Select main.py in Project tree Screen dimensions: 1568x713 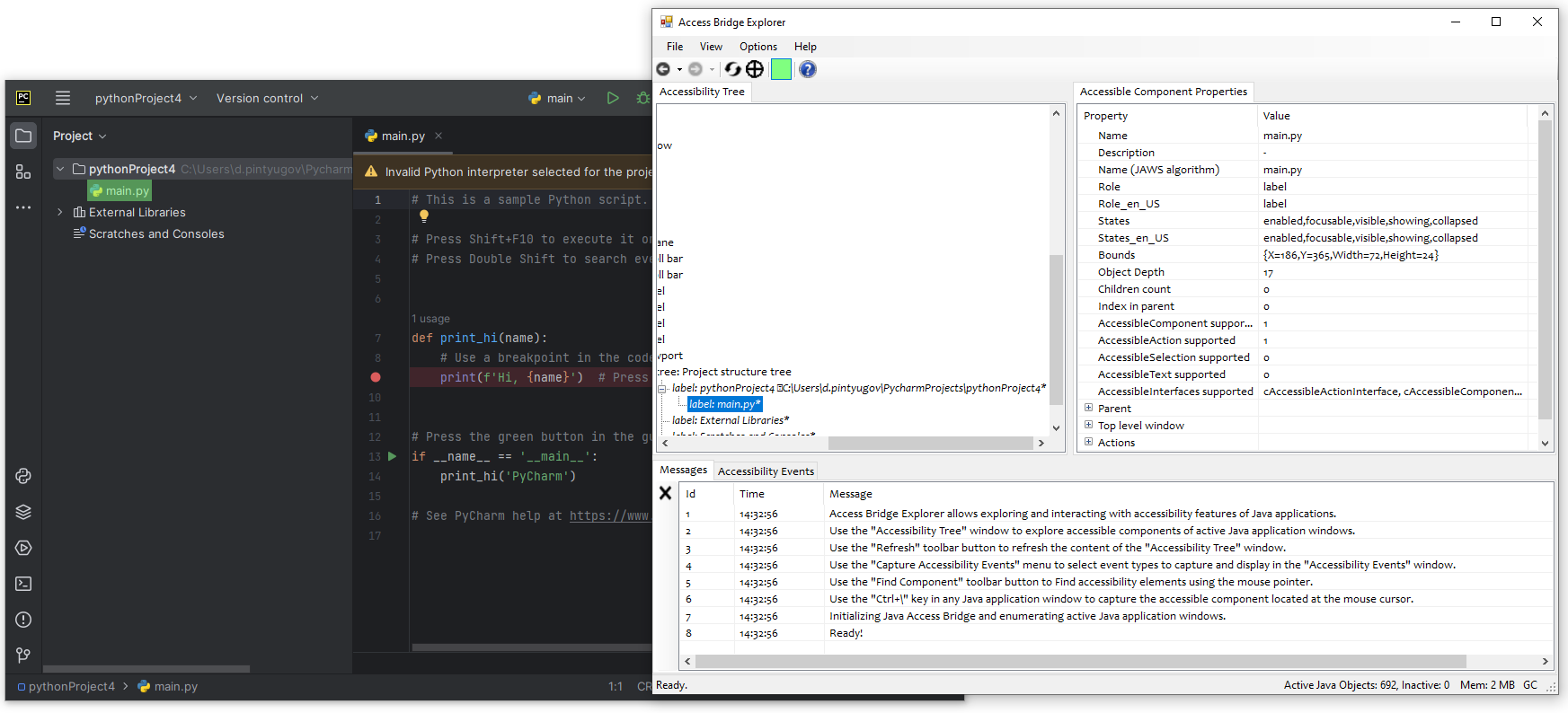pyautogui.click(x=120, y=190)
